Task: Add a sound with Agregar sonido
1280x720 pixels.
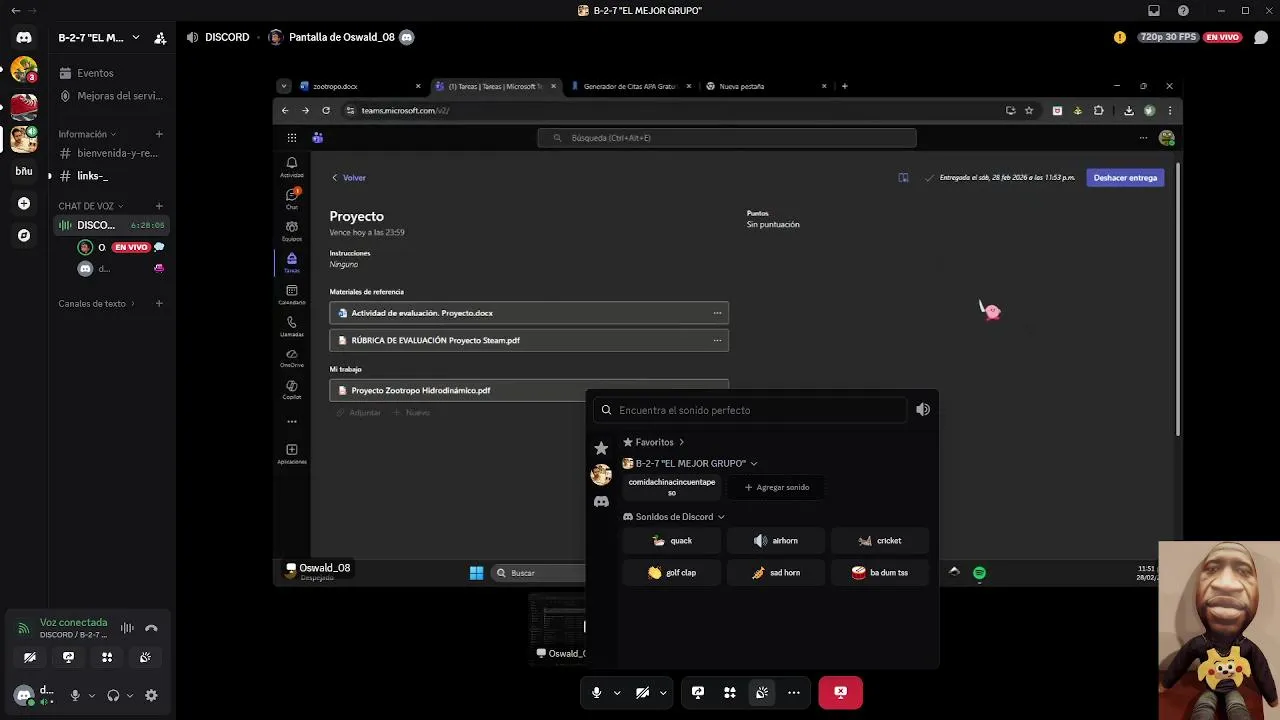Action: pyautogui.click(x=777, y=487)
